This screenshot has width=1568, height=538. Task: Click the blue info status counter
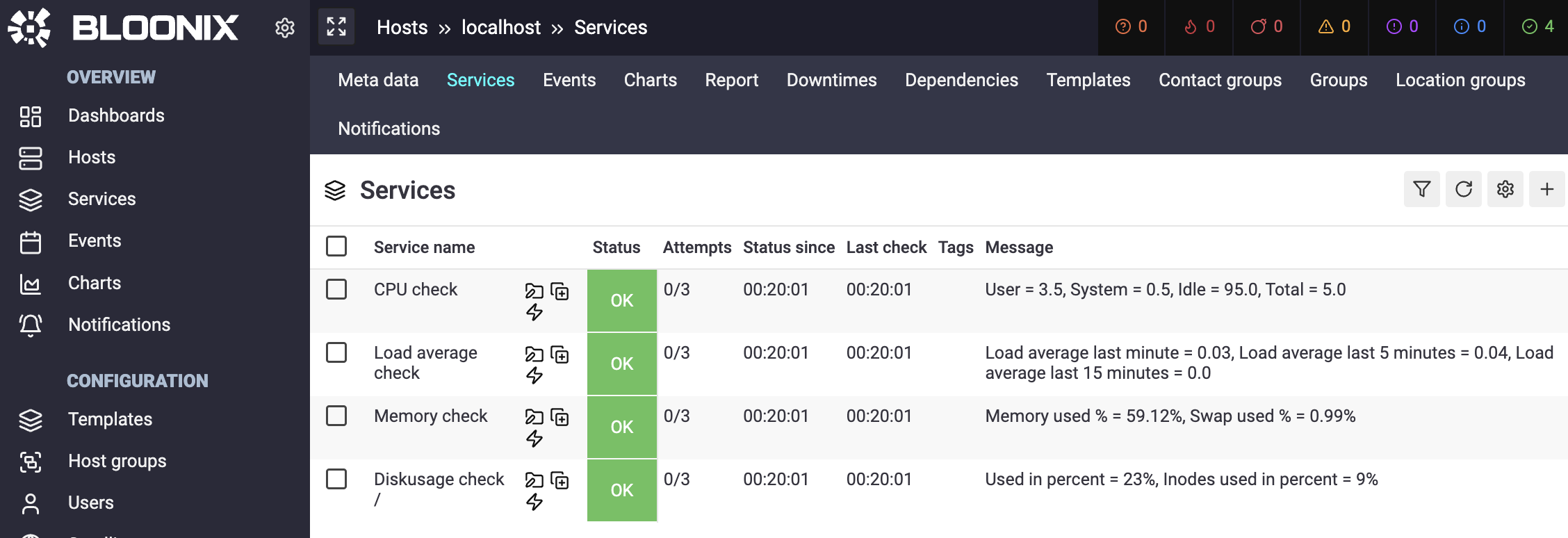coord(1470,26)
